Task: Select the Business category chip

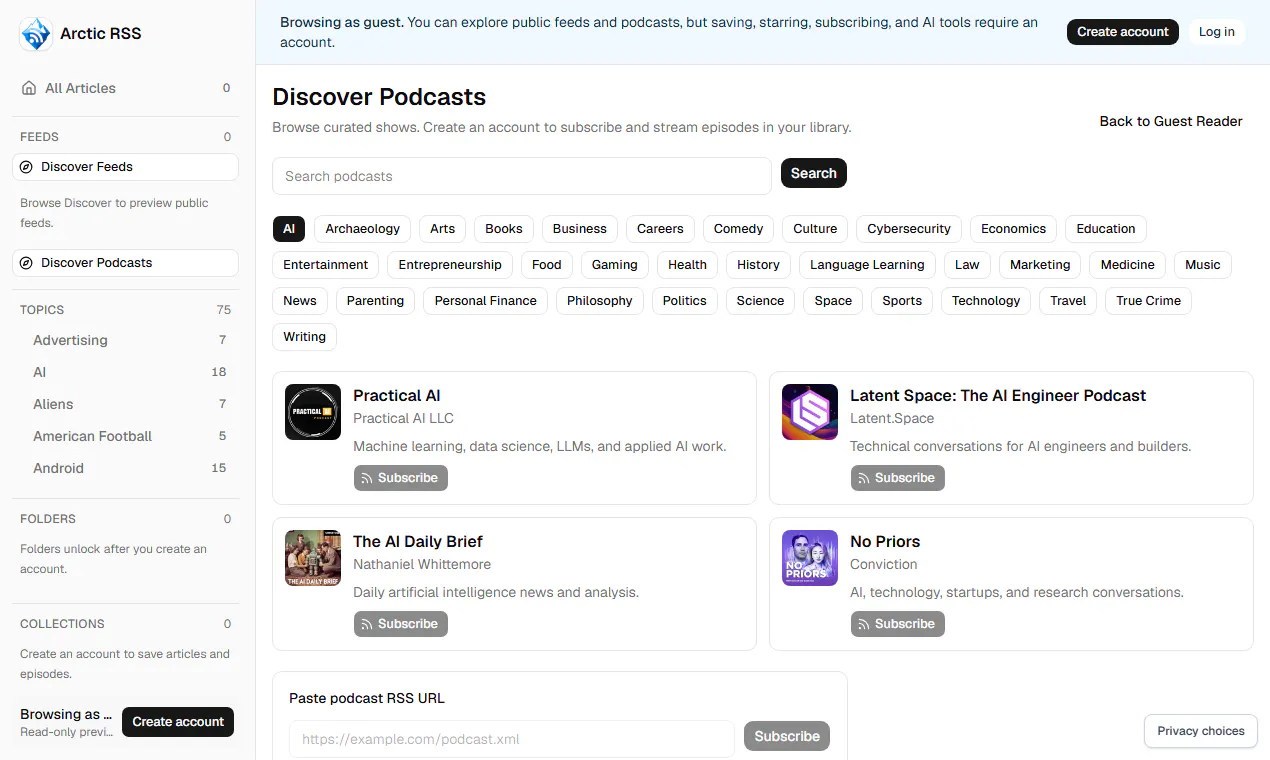Action: click(580, 229)
